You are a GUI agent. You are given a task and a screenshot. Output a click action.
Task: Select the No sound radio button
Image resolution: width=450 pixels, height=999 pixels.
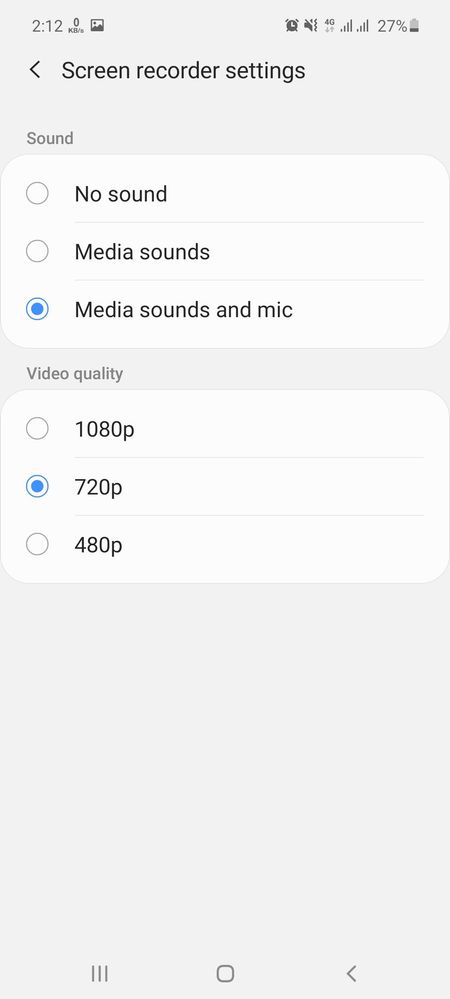point(37,194)
